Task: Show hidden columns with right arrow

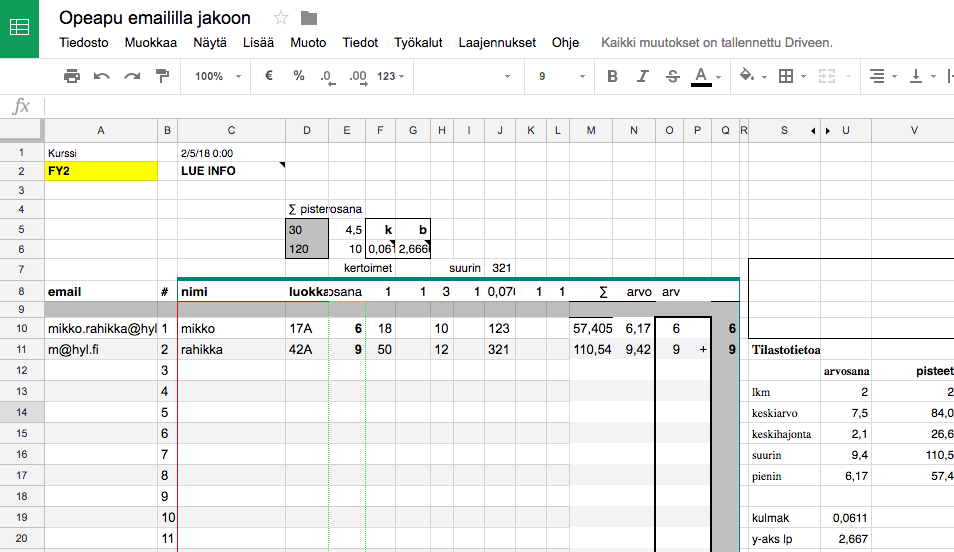Action: (828, 131)
